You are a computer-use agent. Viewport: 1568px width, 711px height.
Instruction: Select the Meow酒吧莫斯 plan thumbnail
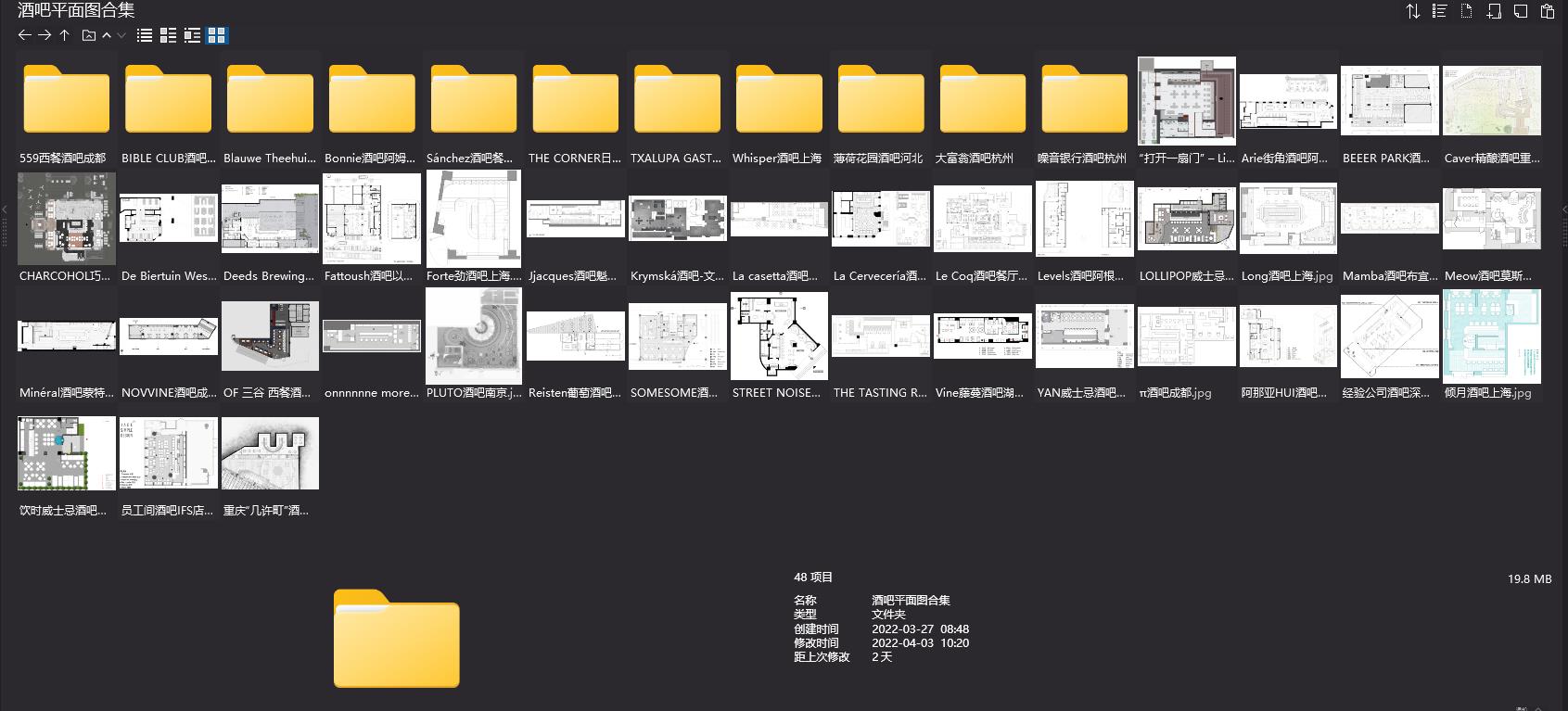pyautogui.click(x=1492, y=219)
